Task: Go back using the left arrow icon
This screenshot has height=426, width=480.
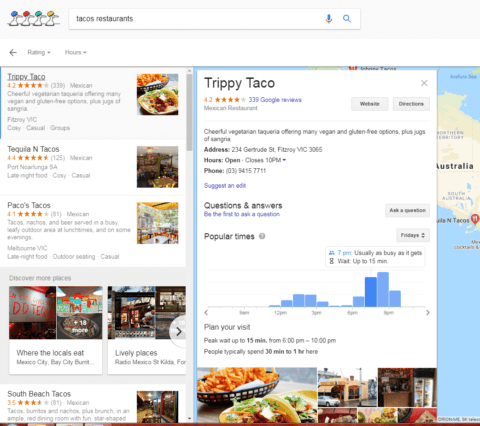Action: (13, 52)
